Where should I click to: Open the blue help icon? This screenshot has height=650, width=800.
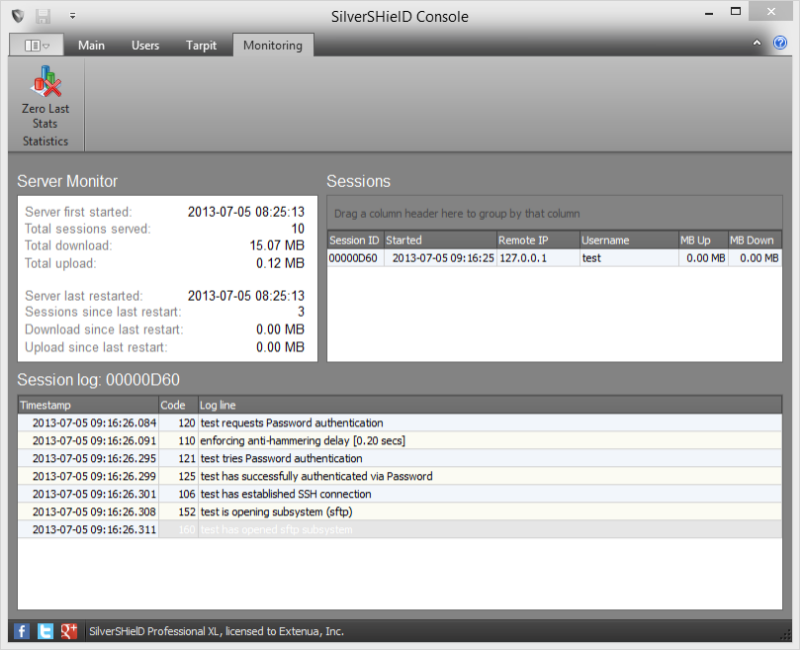780,43
